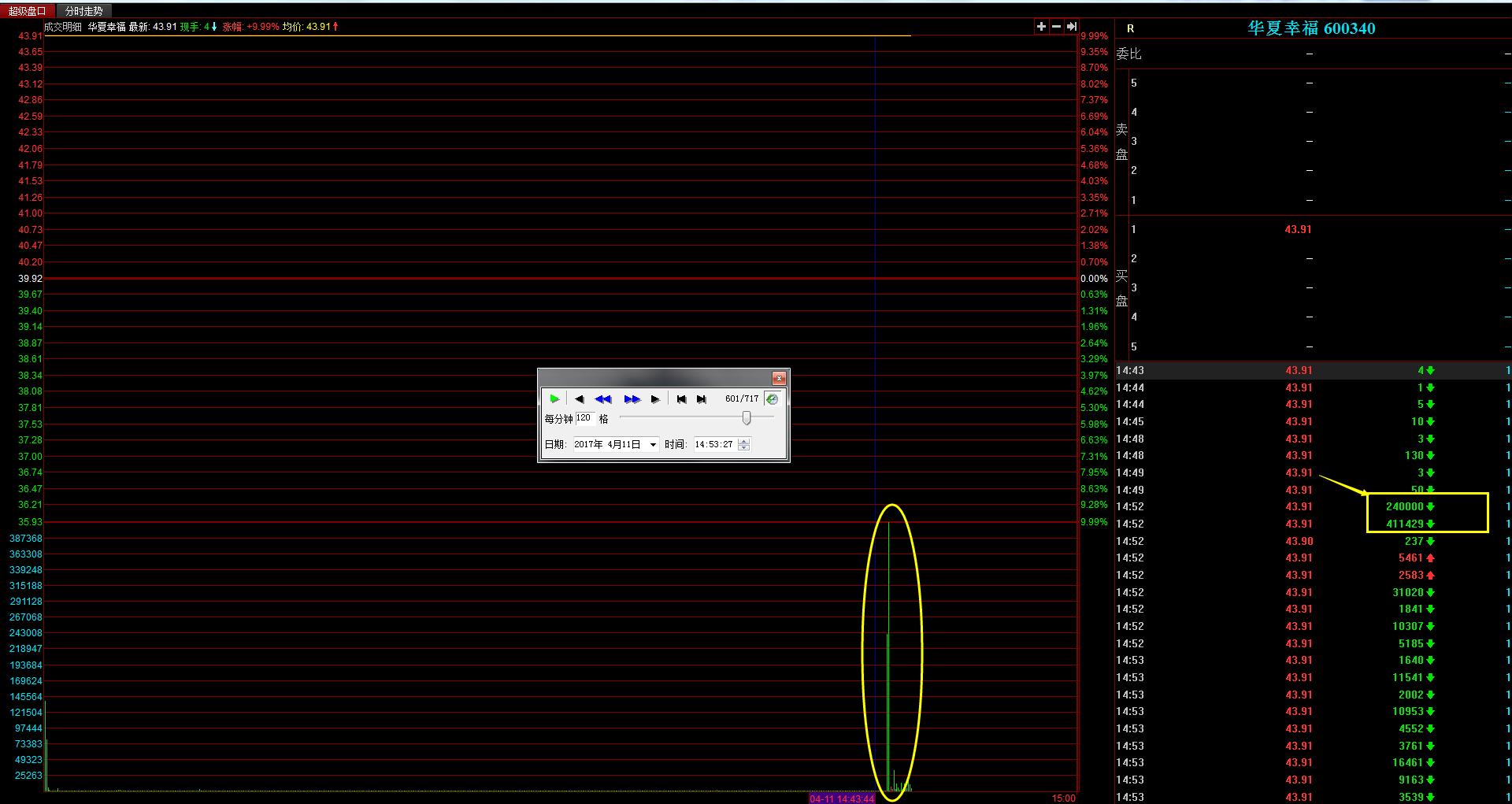Screen dimensions: 1512x804
Task: Switch to the 超级盘口 tab
Action: pyautogui.click(x=27, y=11)
